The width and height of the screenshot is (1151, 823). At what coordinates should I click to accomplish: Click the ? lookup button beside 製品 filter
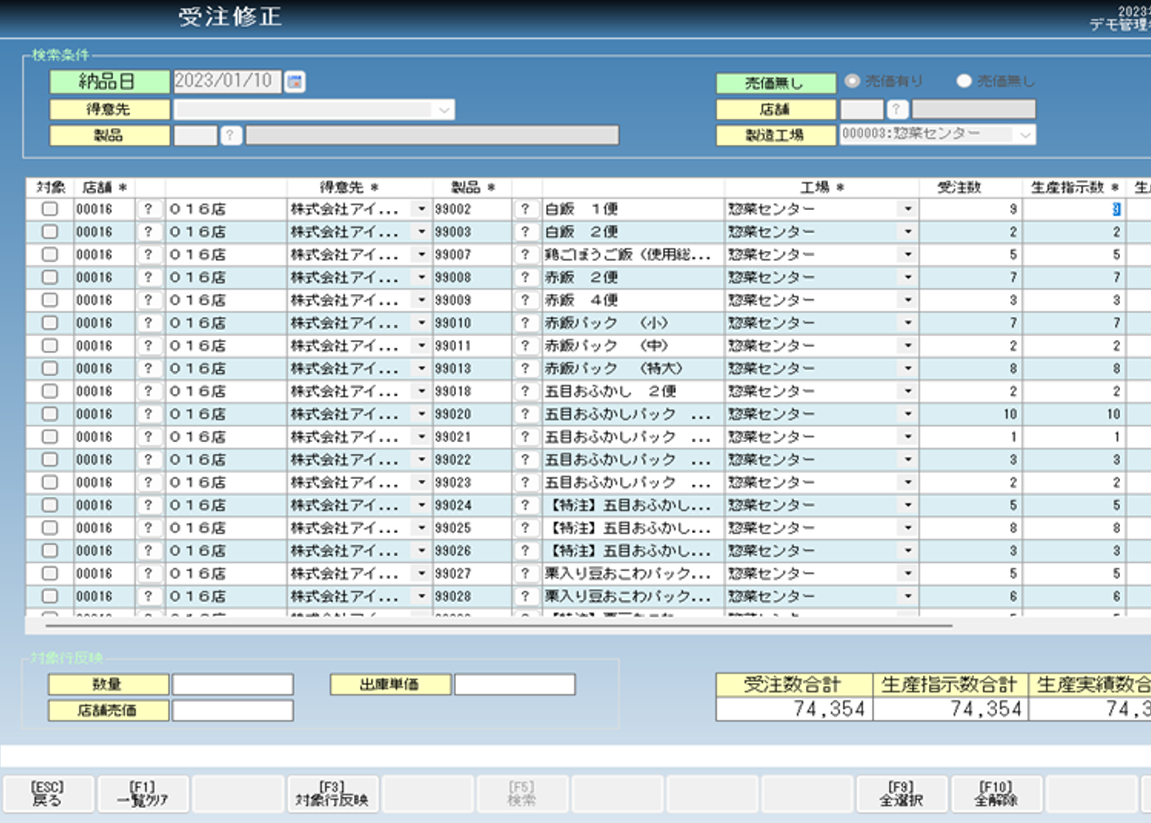coord(230,135)
